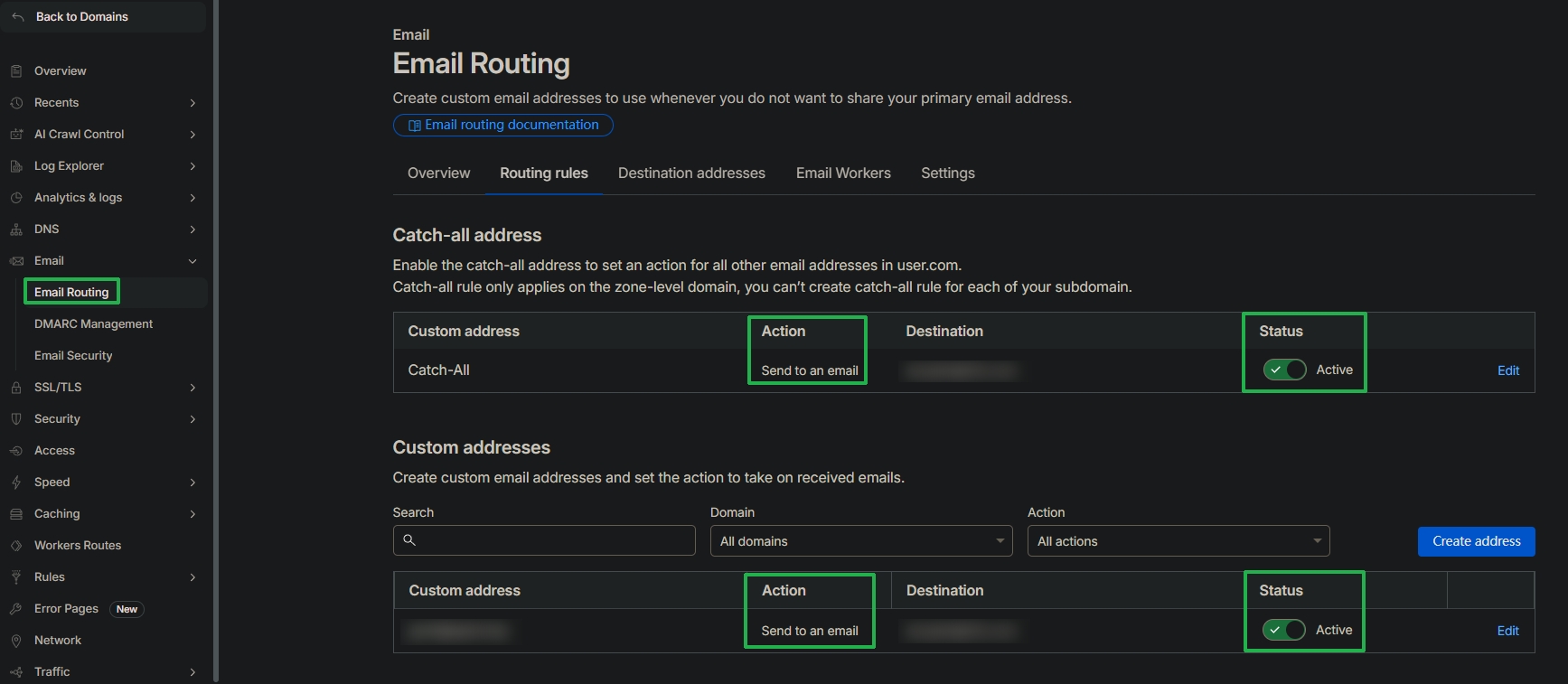The width and height of the screenshot is (1568, 684).
Task: Click the Back to Domains arrow icon
Action: coord(18,17)
